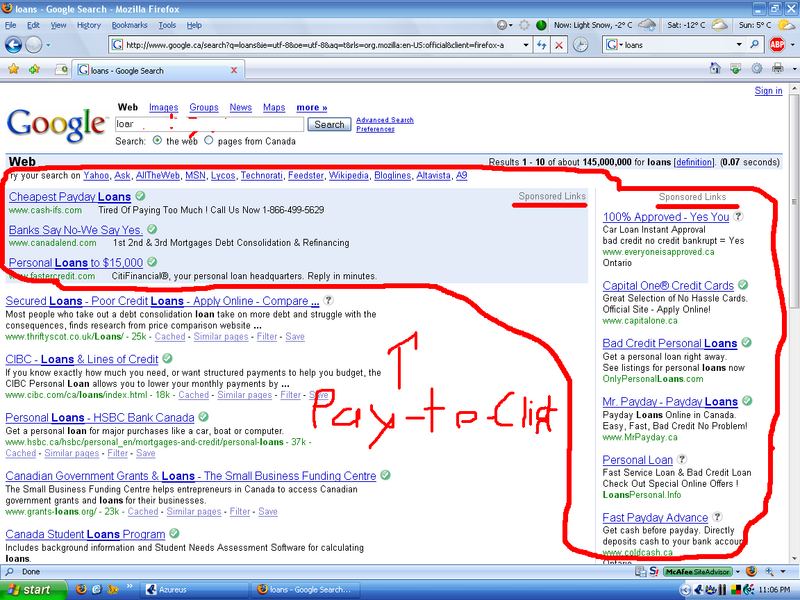Screen dimensions: 800x600
Task: Click into the Firefox address bar
Action: 319,45
